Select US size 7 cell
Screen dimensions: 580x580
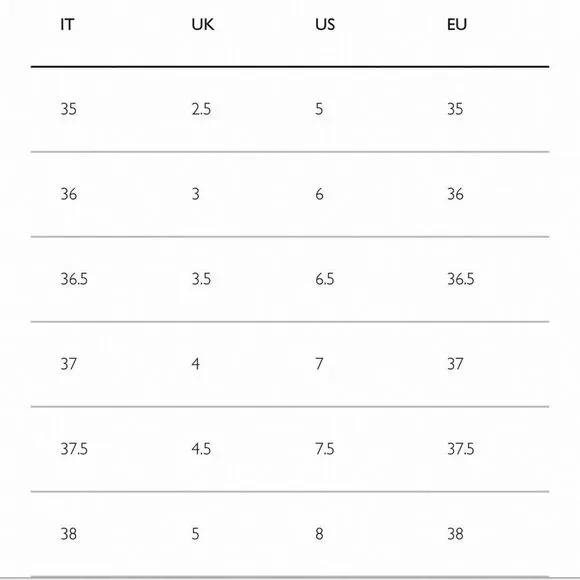pos(319,364)
